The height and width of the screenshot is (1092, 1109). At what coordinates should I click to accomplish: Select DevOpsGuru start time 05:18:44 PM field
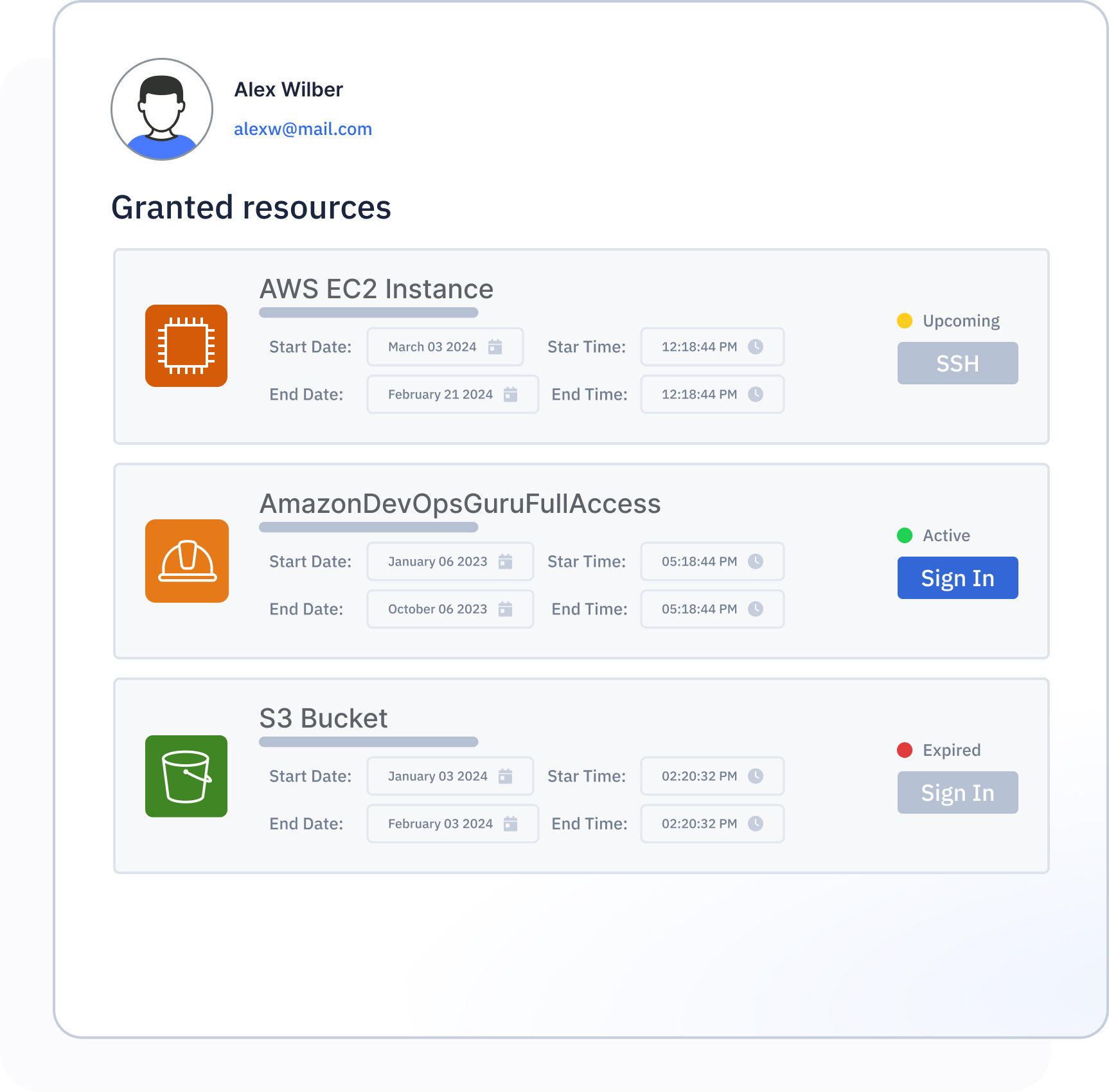(712, 562)
